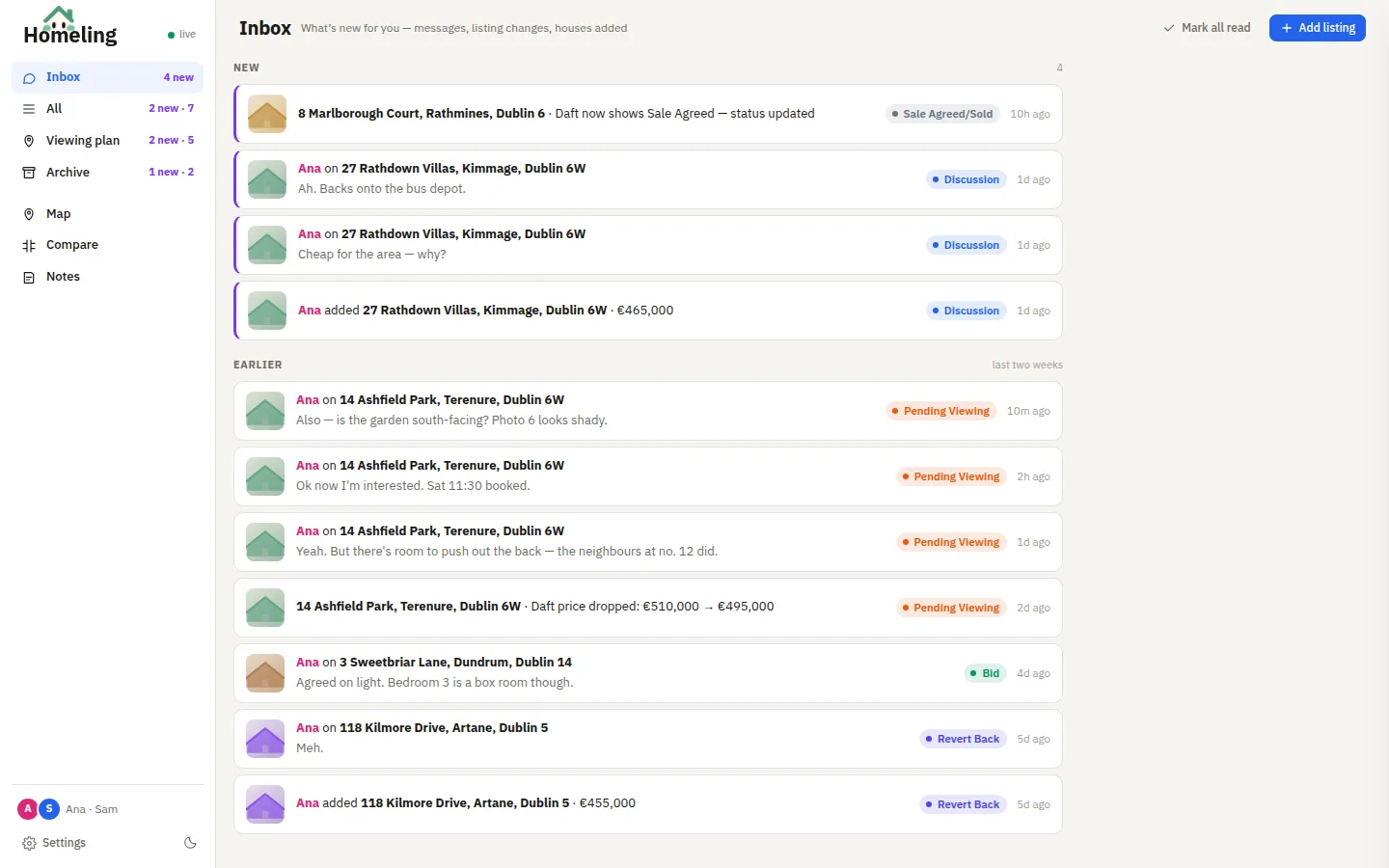Click the Ana · Sam household label
The width and height of the screenshot is (1389, 868).
point(92,809)
